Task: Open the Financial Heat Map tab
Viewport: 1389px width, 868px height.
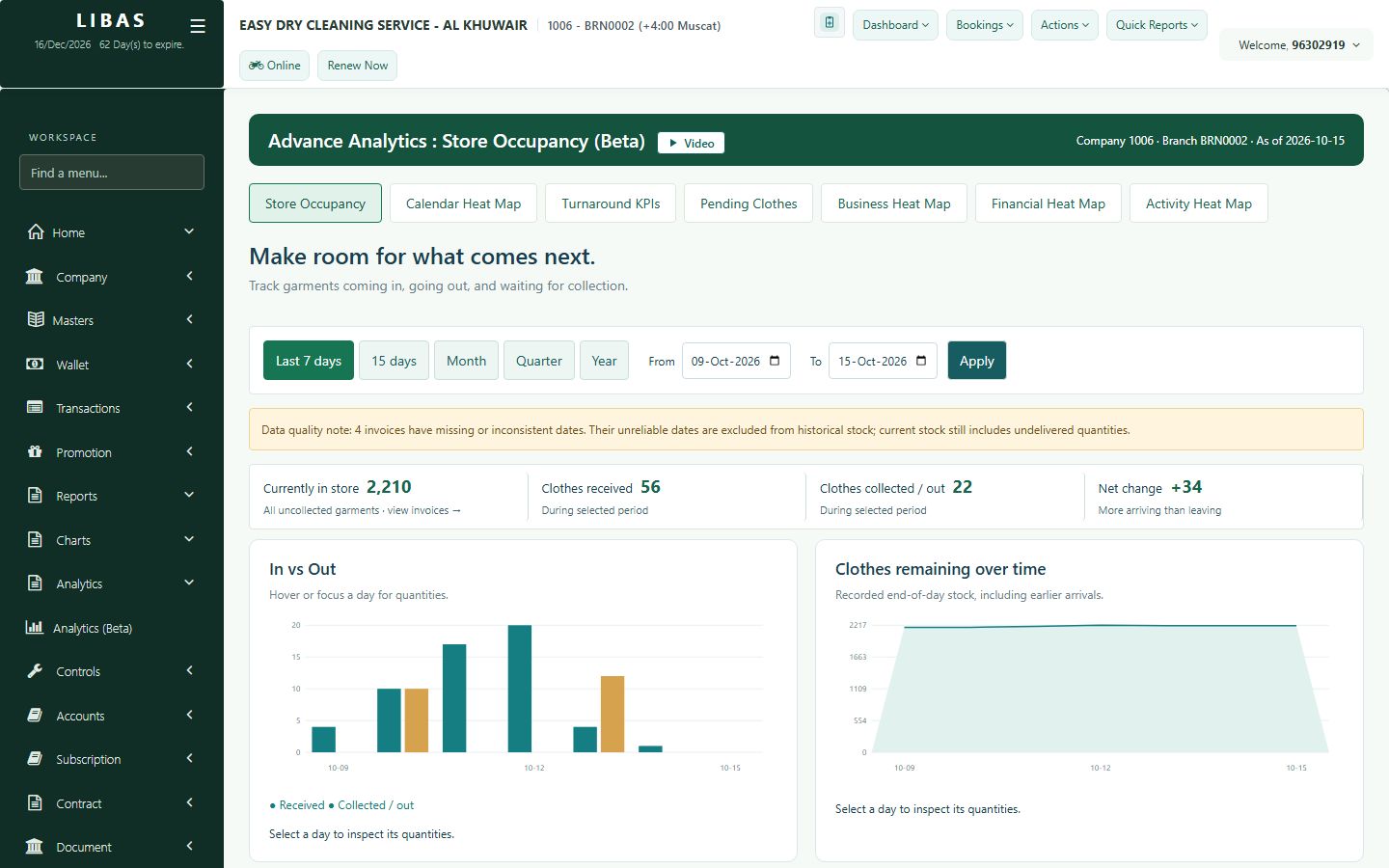Action: click(x=1049, y=203)
